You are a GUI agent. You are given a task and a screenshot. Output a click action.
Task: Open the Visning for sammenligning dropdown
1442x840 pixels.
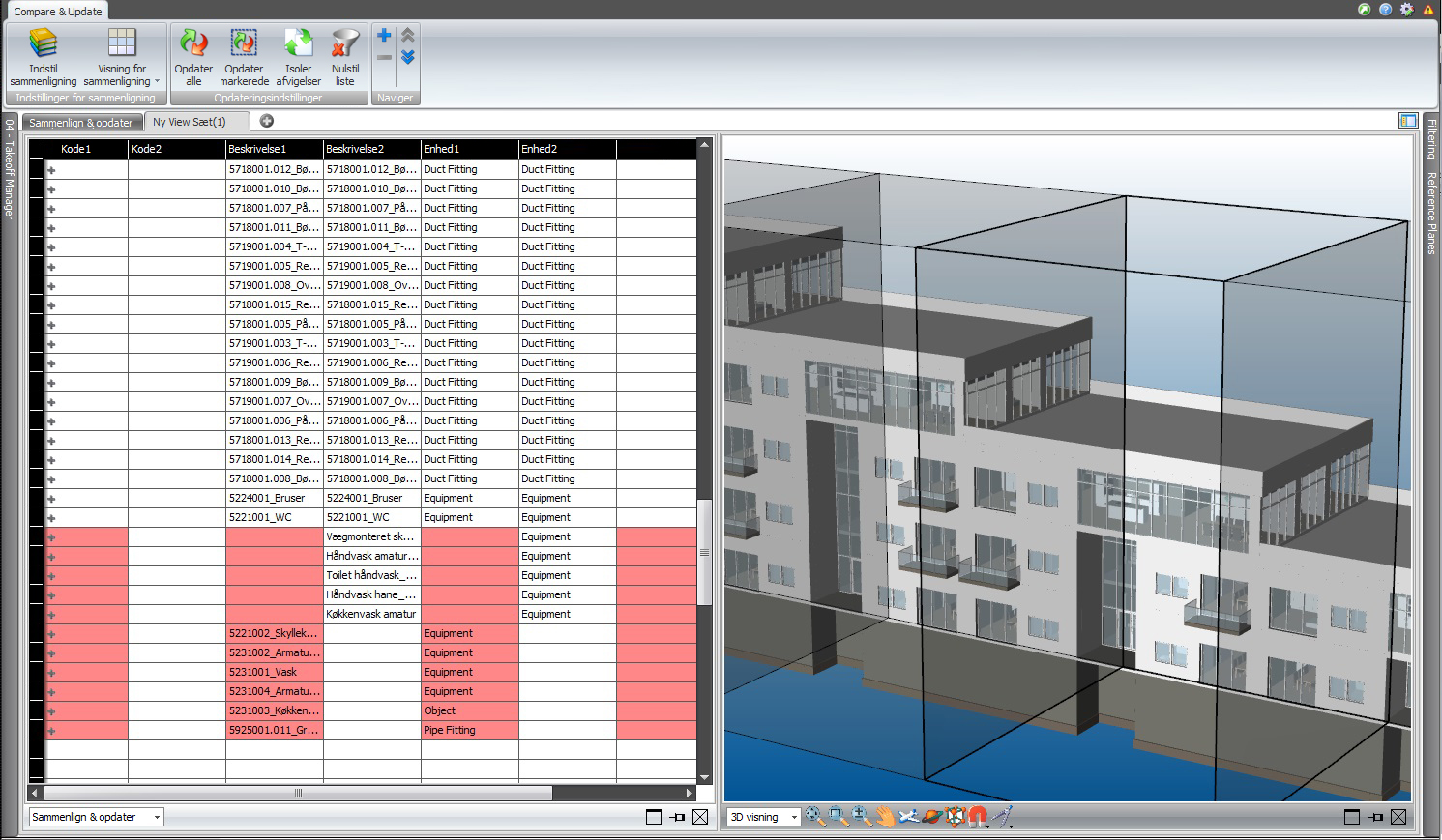[x=120, y=54]
